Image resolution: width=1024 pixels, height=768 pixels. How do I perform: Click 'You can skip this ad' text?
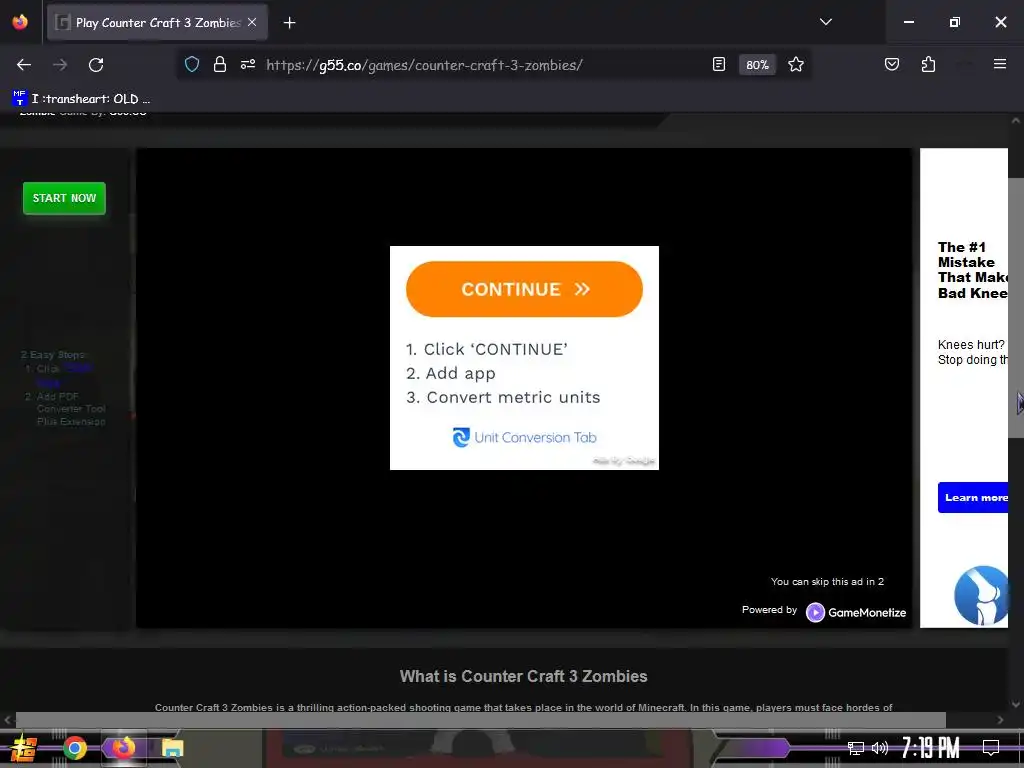click(827, 581)
